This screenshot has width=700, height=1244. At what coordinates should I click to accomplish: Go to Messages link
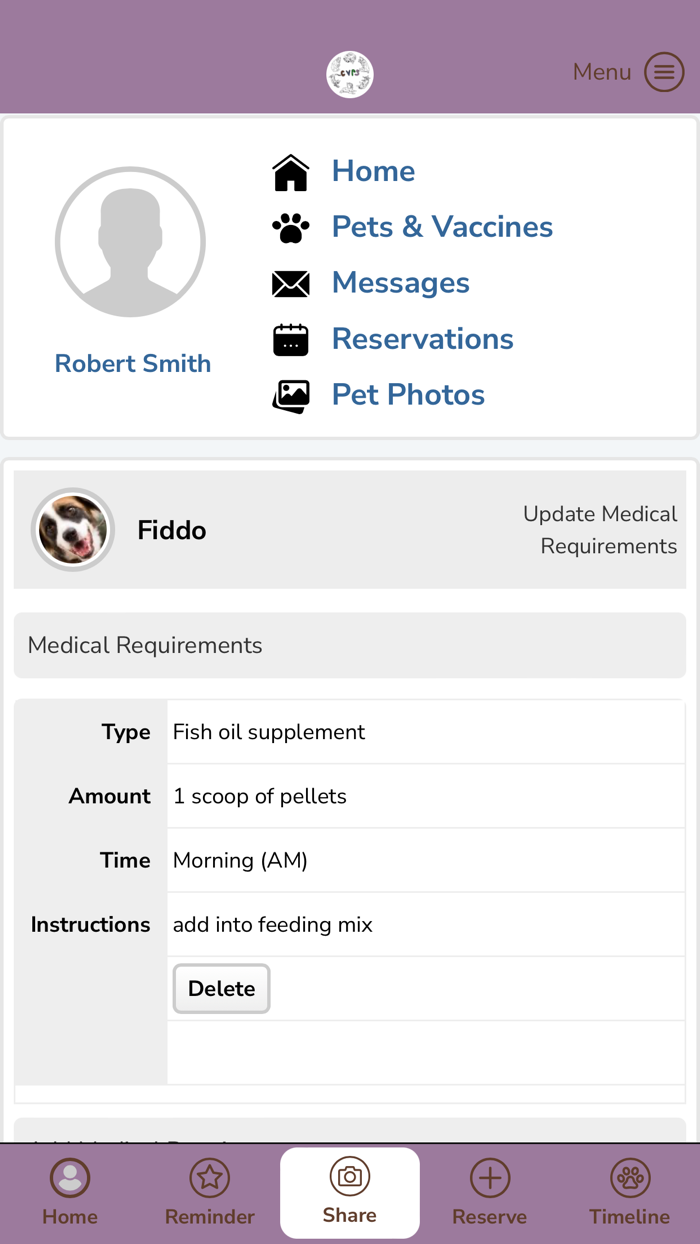[x=400, y=283]
